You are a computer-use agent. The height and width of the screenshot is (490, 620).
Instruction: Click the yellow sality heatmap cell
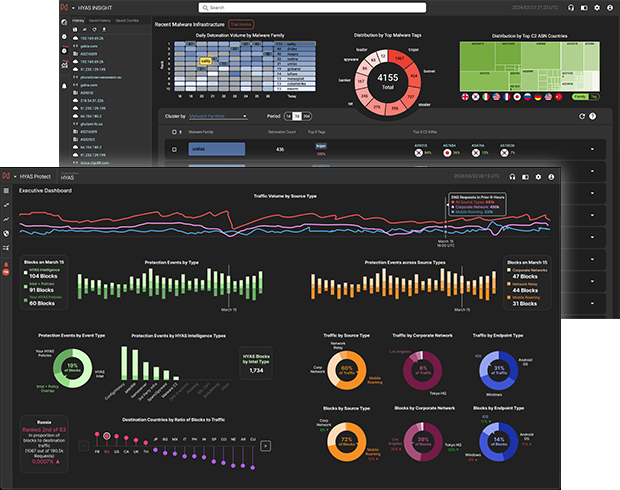[206, 61]
